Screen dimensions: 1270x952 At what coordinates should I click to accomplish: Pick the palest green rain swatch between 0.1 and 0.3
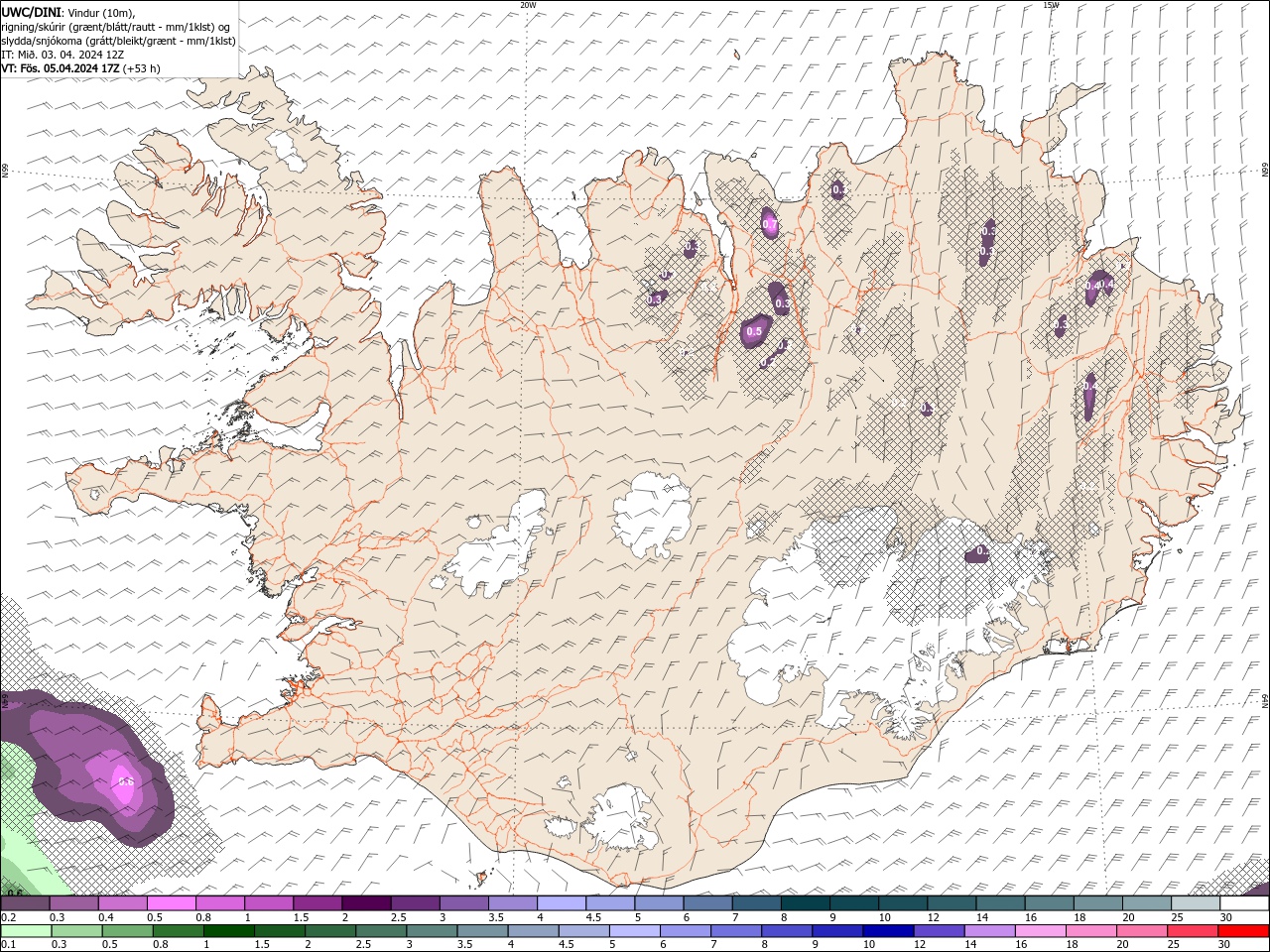26,931
